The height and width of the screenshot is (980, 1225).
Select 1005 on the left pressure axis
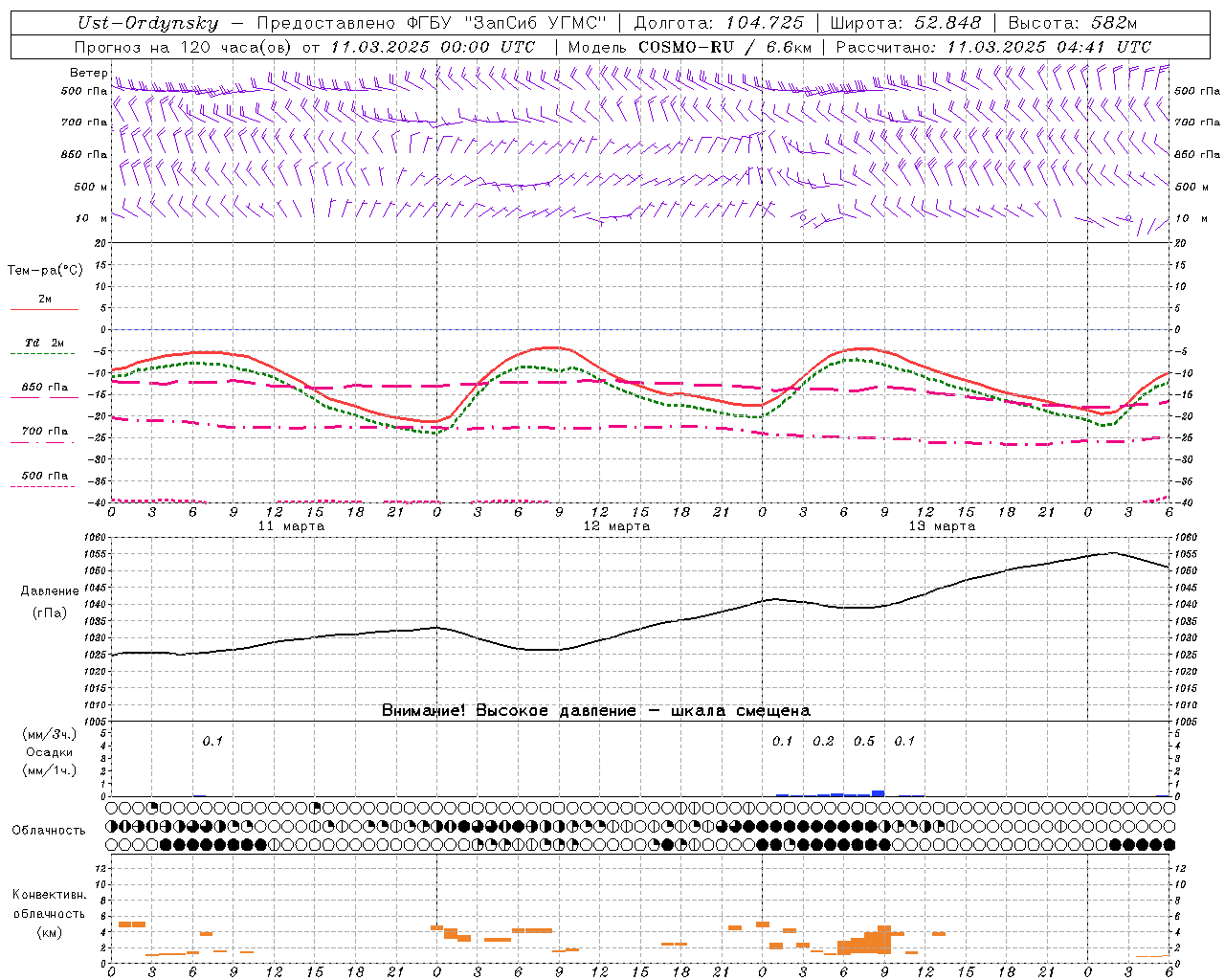95,721
